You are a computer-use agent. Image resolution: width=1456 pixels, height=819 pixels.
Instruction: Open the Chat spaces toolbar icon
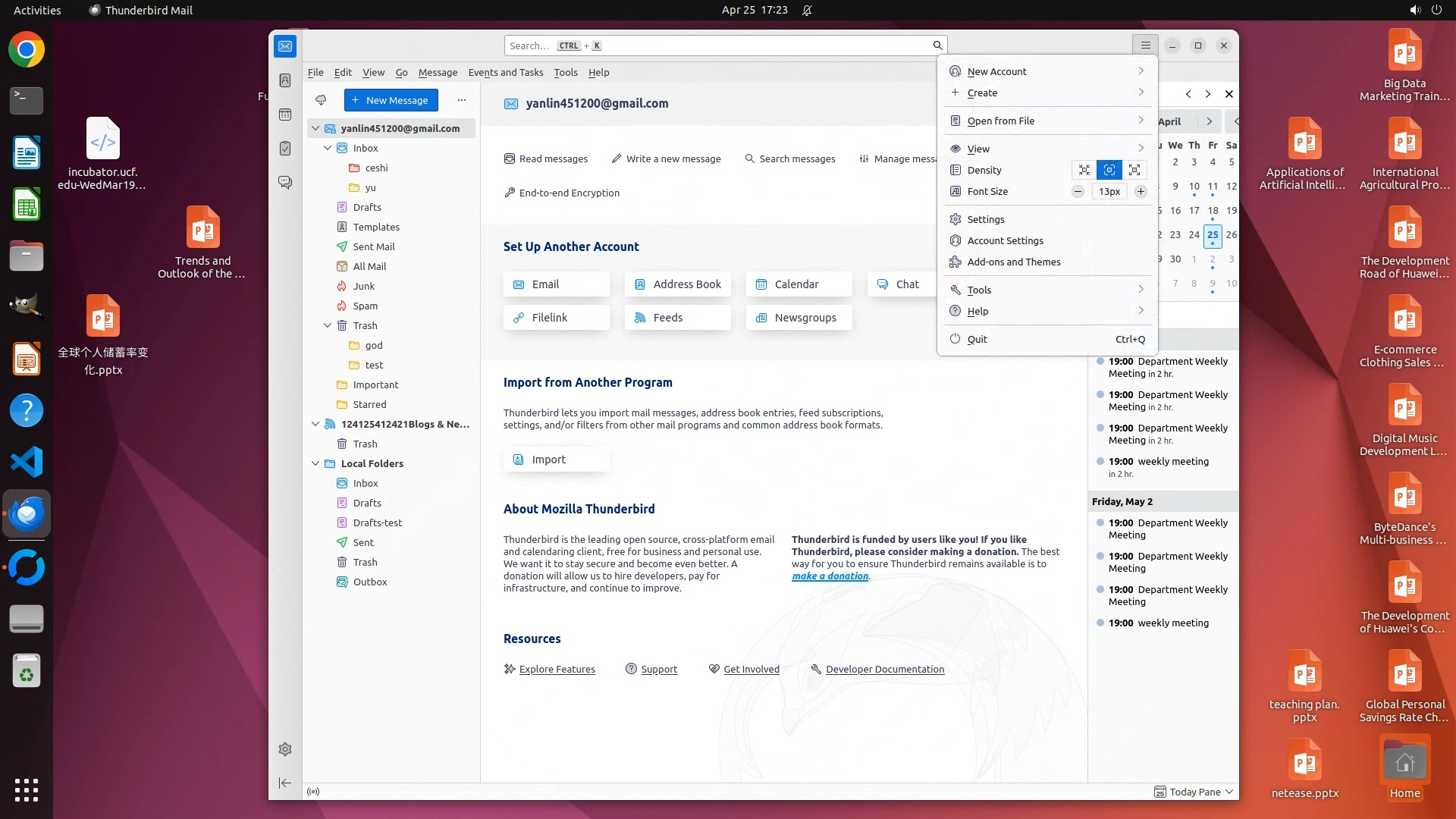coord(285,183)
